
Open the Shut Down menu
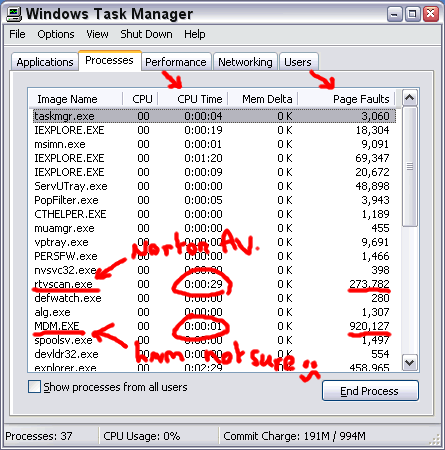tap(146, 34)
